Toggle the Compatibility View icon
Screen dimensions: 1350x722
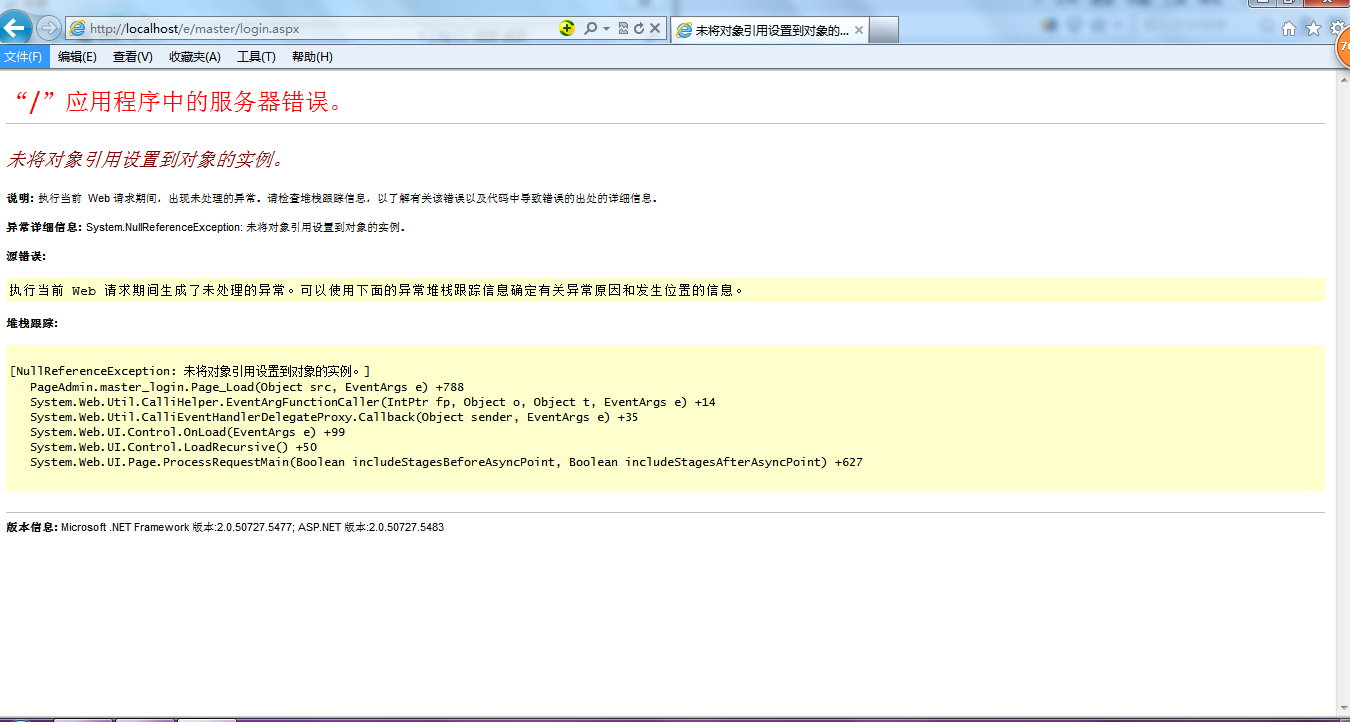coord(623,29)
